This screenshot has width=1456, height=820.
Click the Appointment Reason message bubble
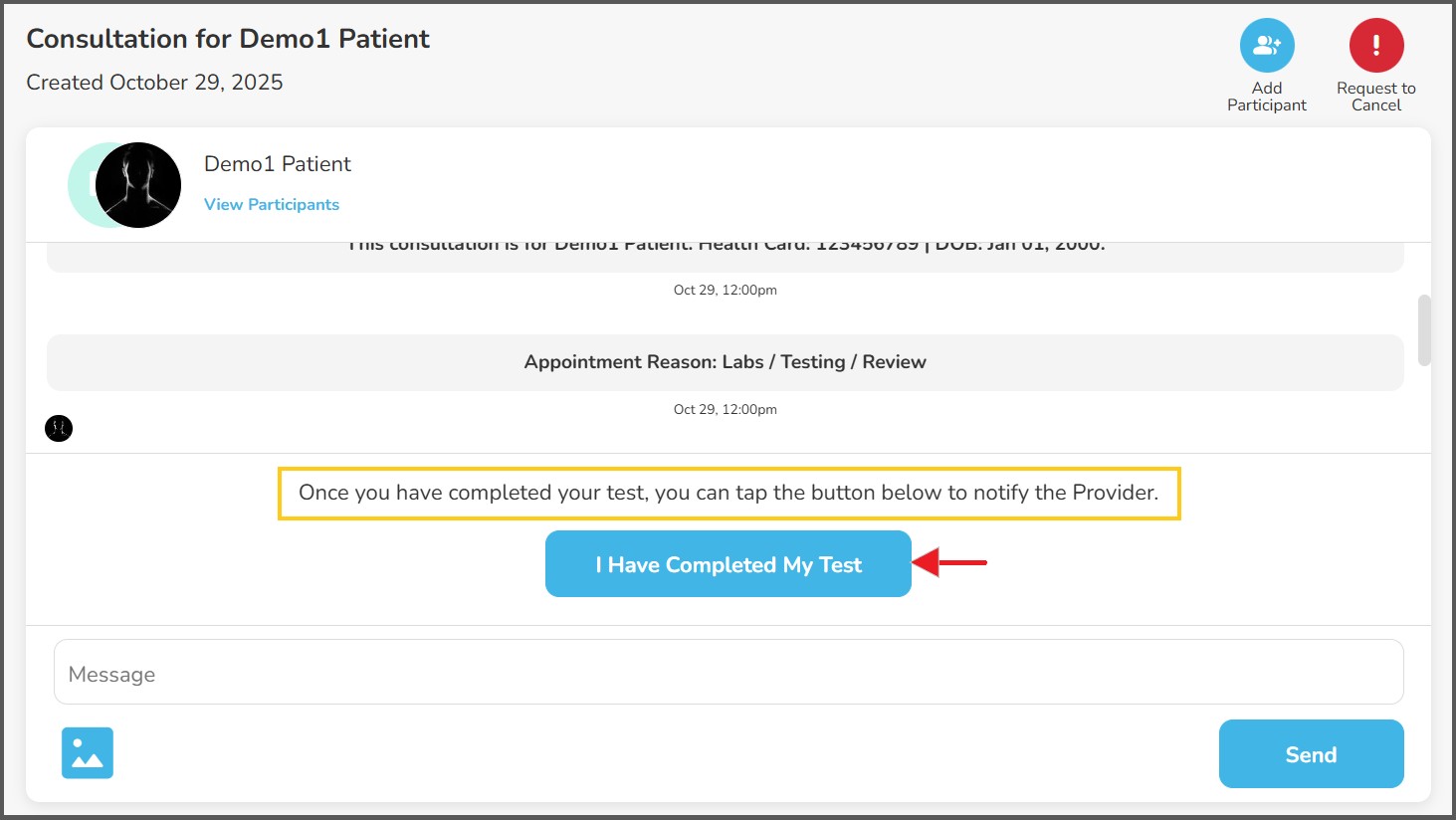725,362
